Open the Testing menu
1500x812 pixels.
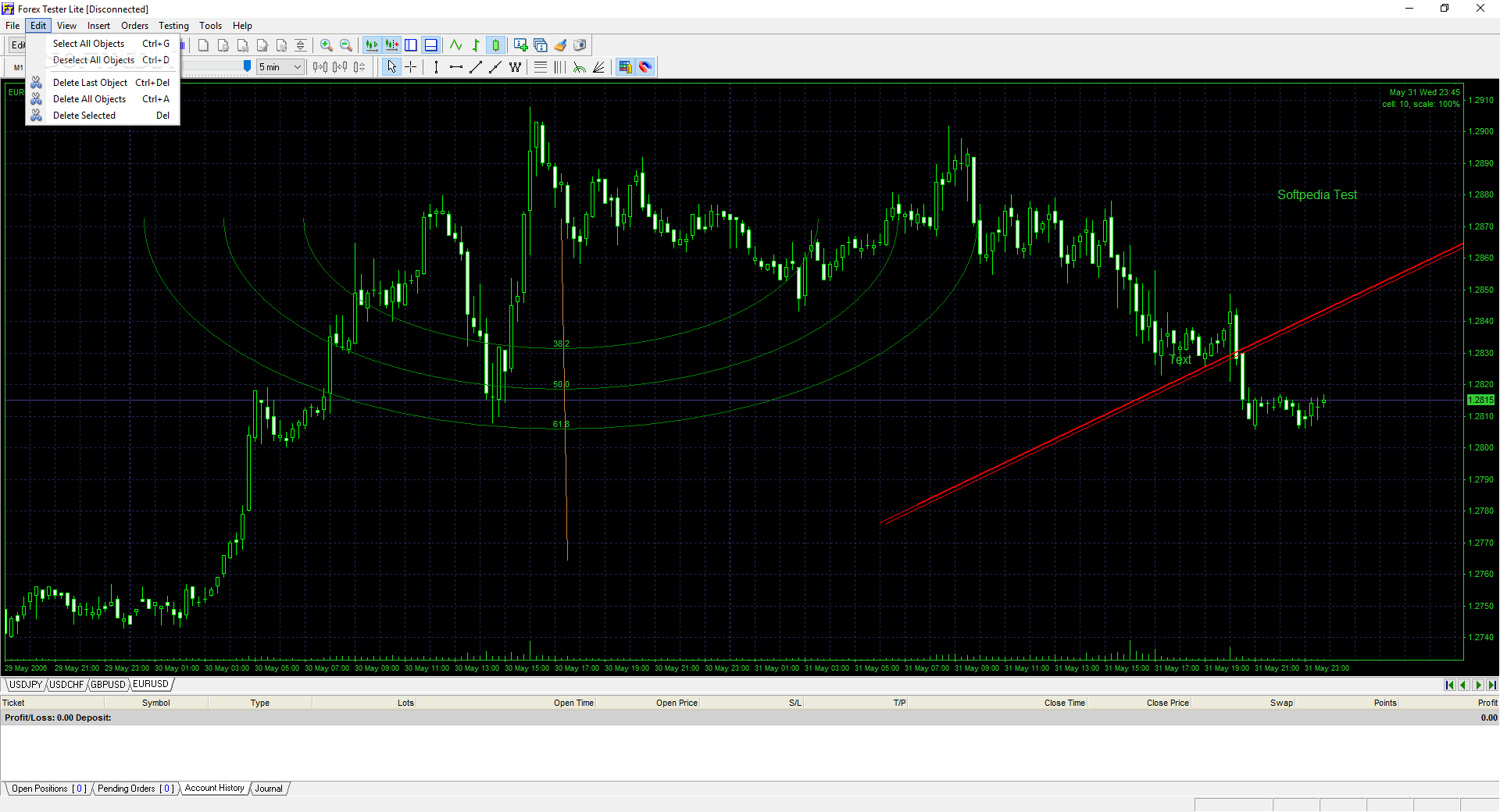pyautogui.click(x=173, y=26)
